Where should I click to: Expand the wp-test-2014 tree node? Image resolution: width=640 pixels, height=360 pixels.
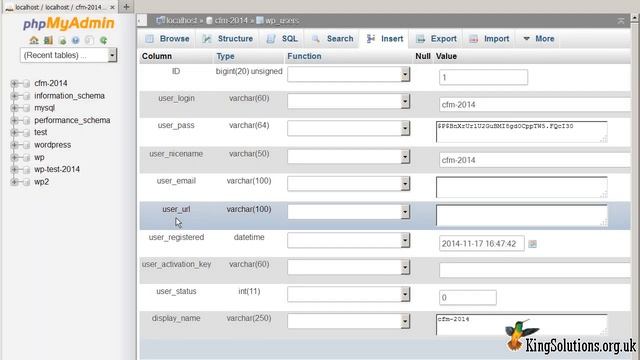coord(14,169)
